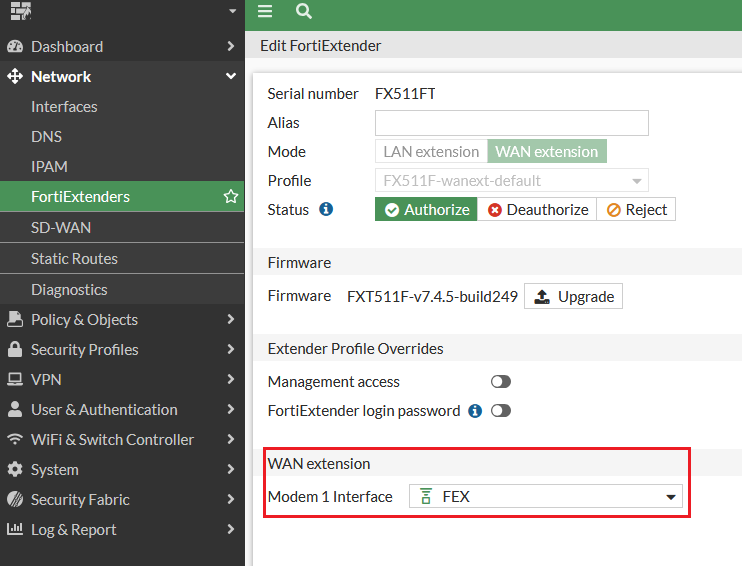Click the Deauthorize button
The height and width of the screenshot is (566, 742).
[537, 210]
